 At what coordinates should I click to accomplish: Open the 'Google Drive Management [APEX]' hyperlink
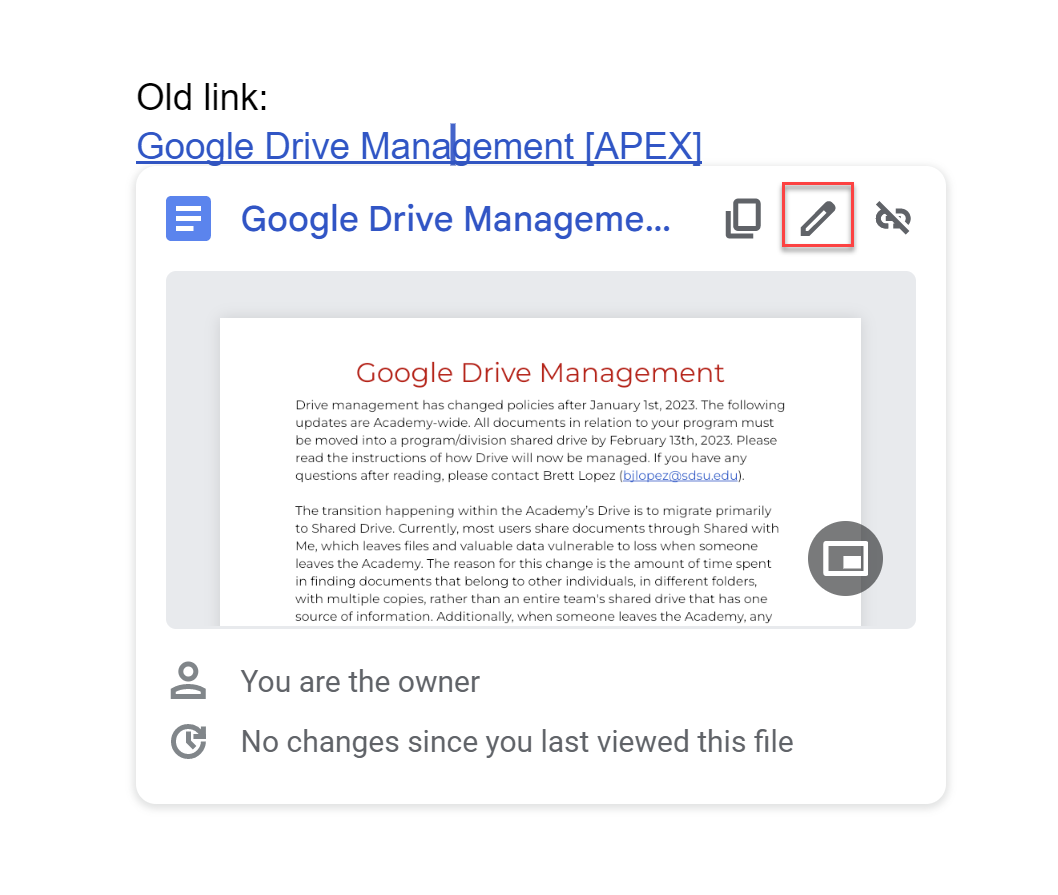[419, 146]
